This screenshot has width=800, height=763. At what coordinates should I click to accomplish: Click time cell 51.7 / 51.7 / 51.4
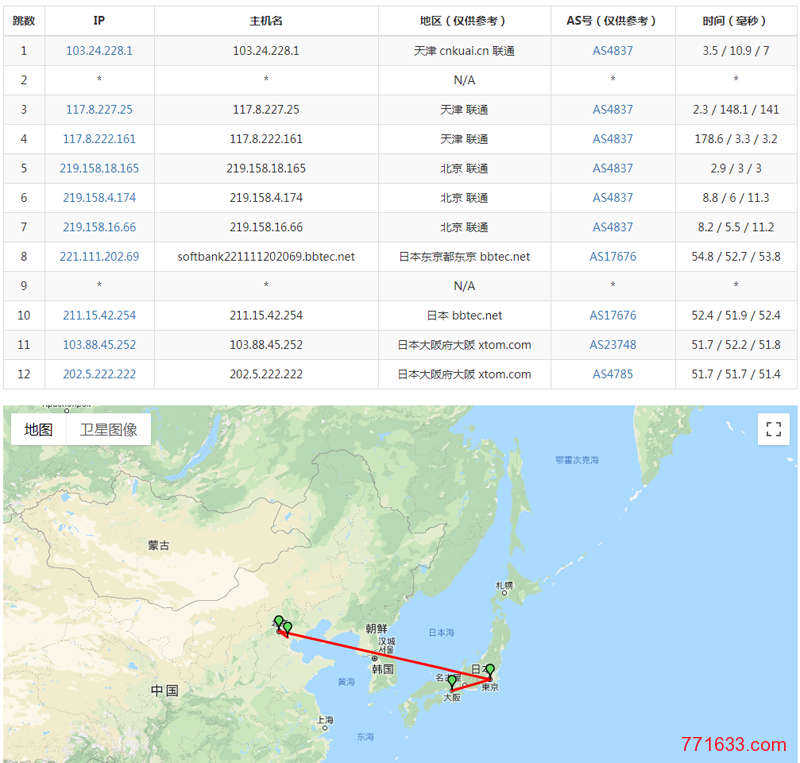point(736,374)
